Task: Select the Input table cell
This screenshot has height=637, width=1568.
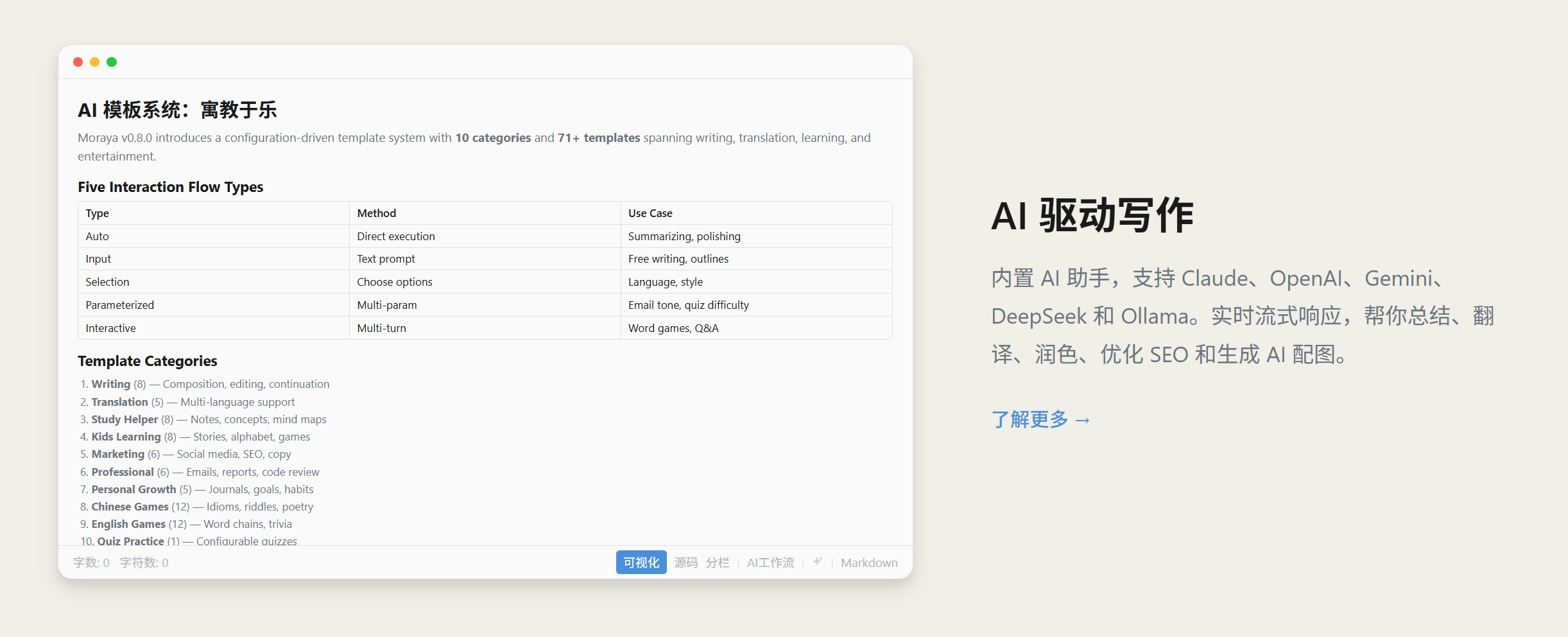Action: [x=214, y=259]
